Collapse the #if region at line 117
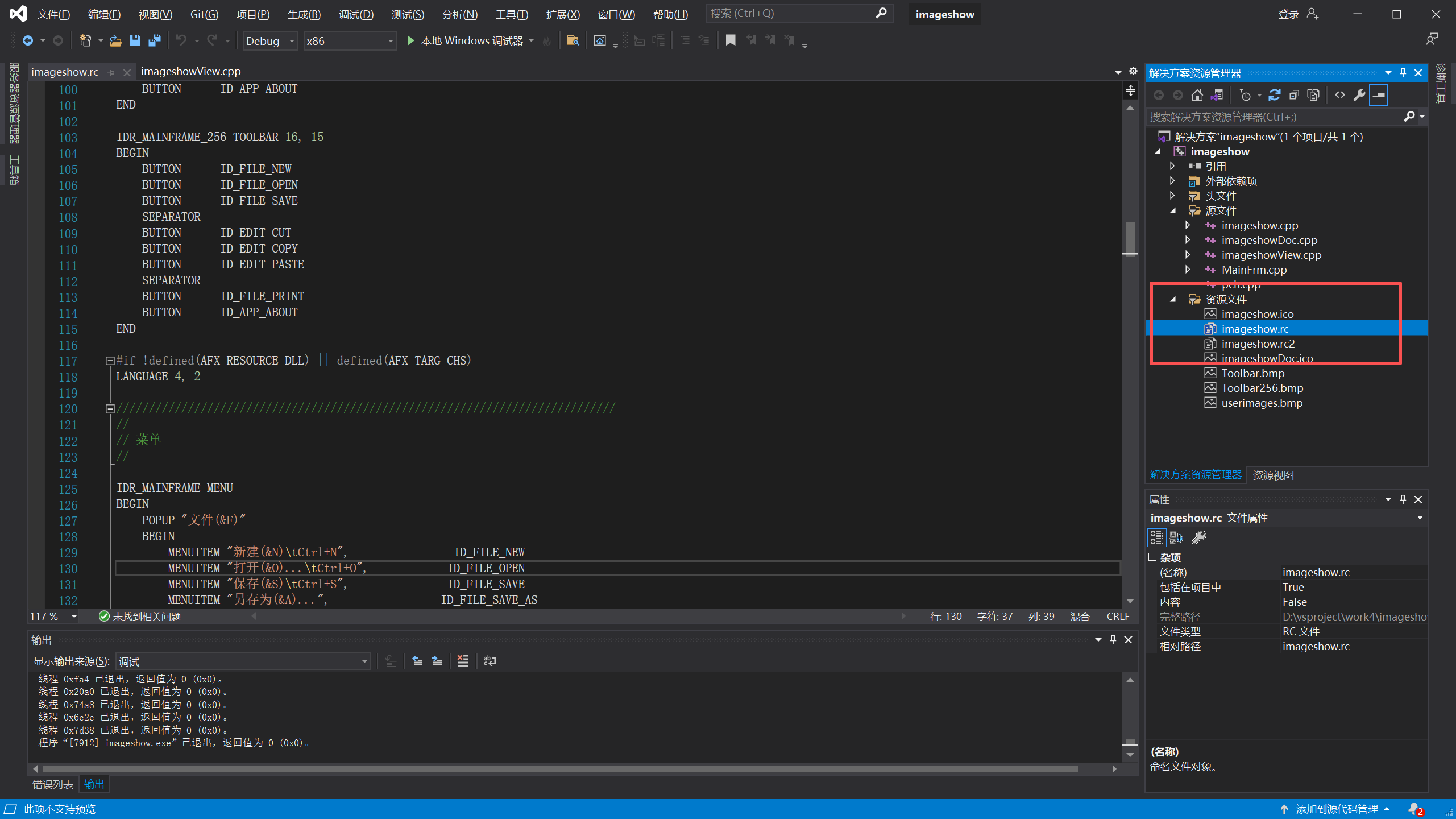The width and height of the screenshot is (1456, 819). (x=110, y=361)
